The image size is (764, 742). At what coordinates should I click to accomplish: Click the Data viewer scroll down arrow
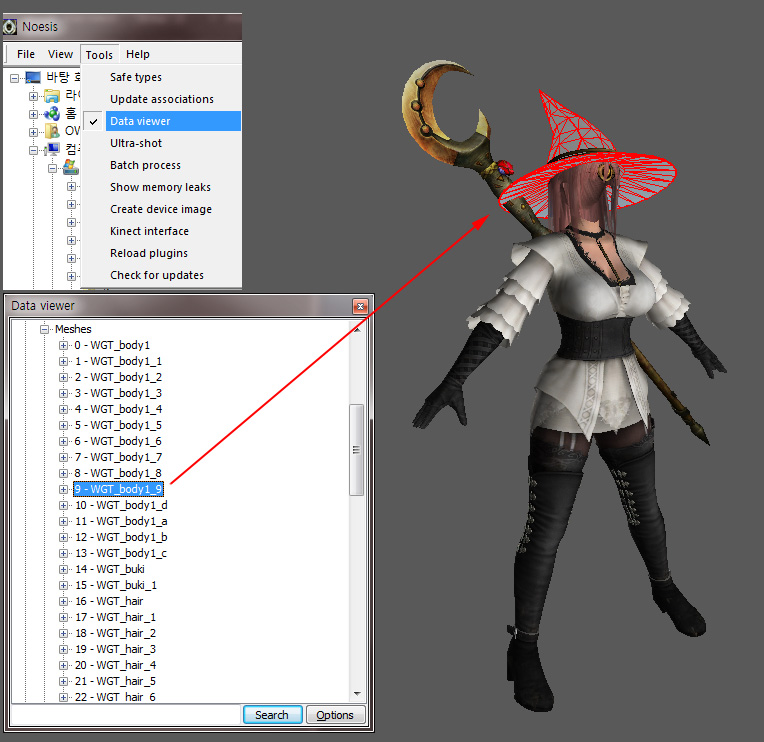pos(357,693)
